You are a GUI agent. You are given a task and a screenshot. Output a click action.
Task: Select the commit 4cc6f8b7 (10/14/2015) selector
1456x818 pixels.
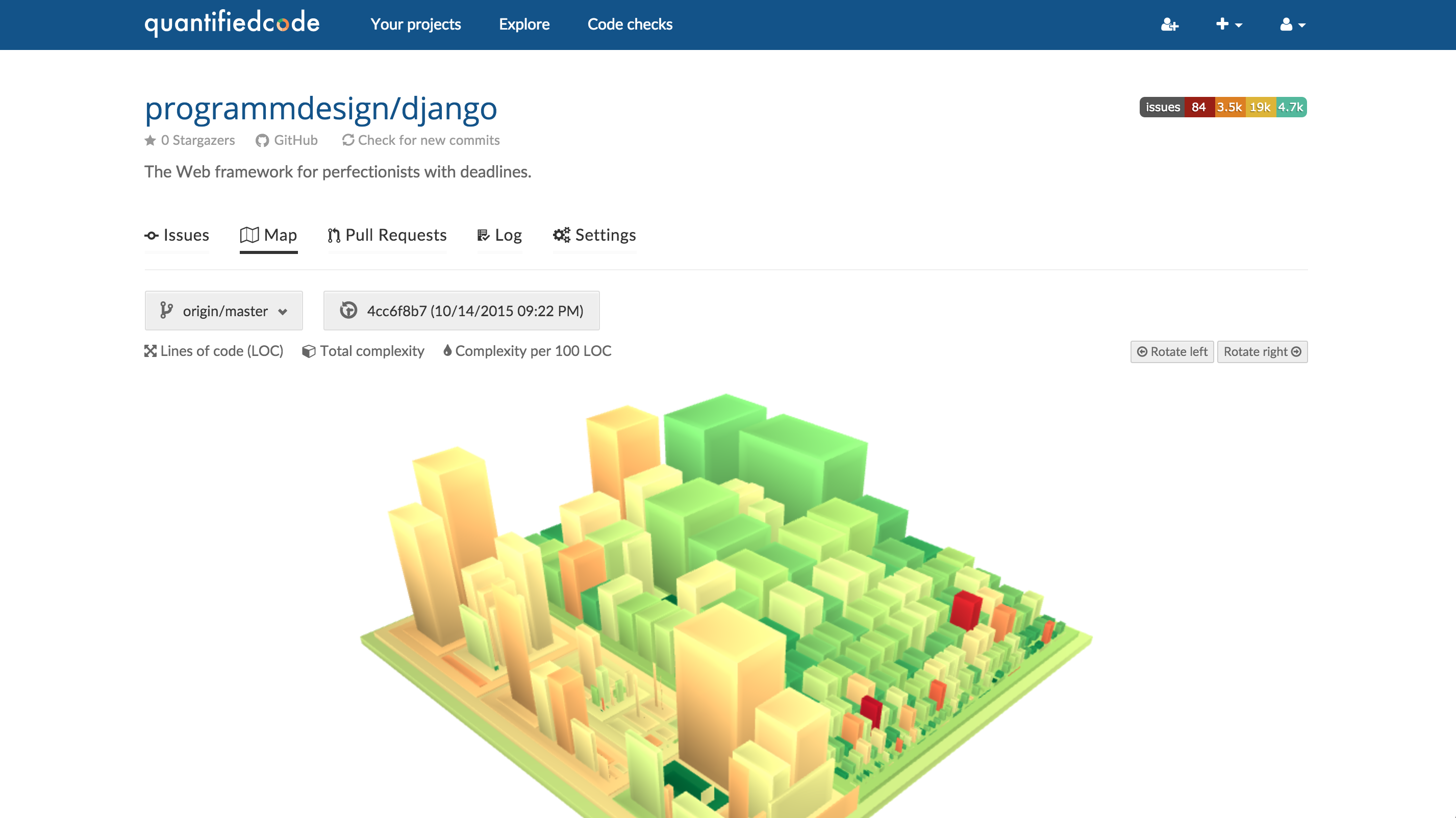pyautogui.click(x=461, y=310)
